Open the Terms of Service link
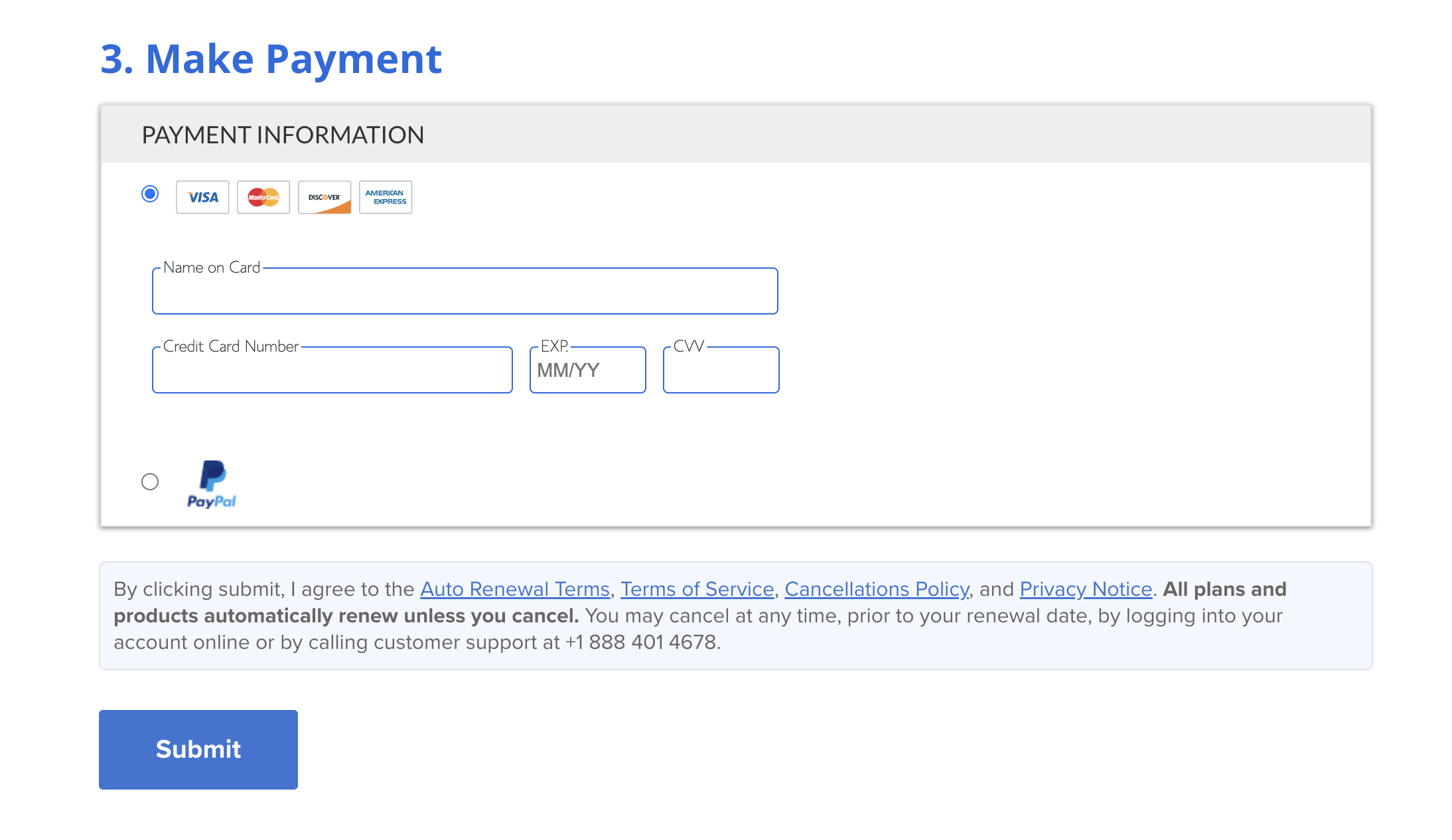 [697, 589]
